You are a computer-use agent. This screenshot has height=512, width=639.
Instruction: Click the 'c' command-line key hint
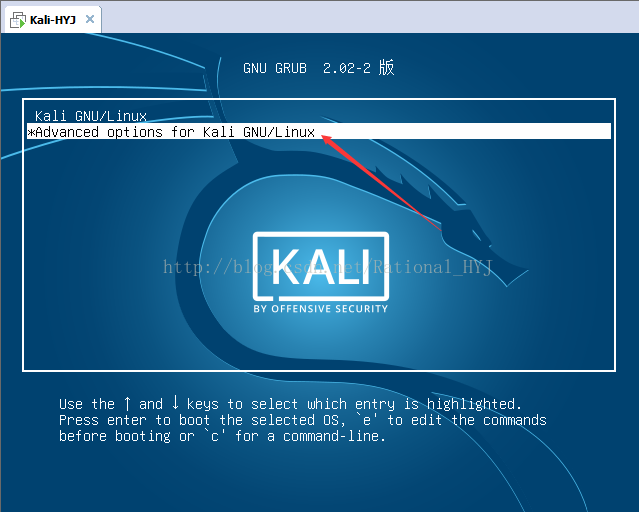click(214, 436)
